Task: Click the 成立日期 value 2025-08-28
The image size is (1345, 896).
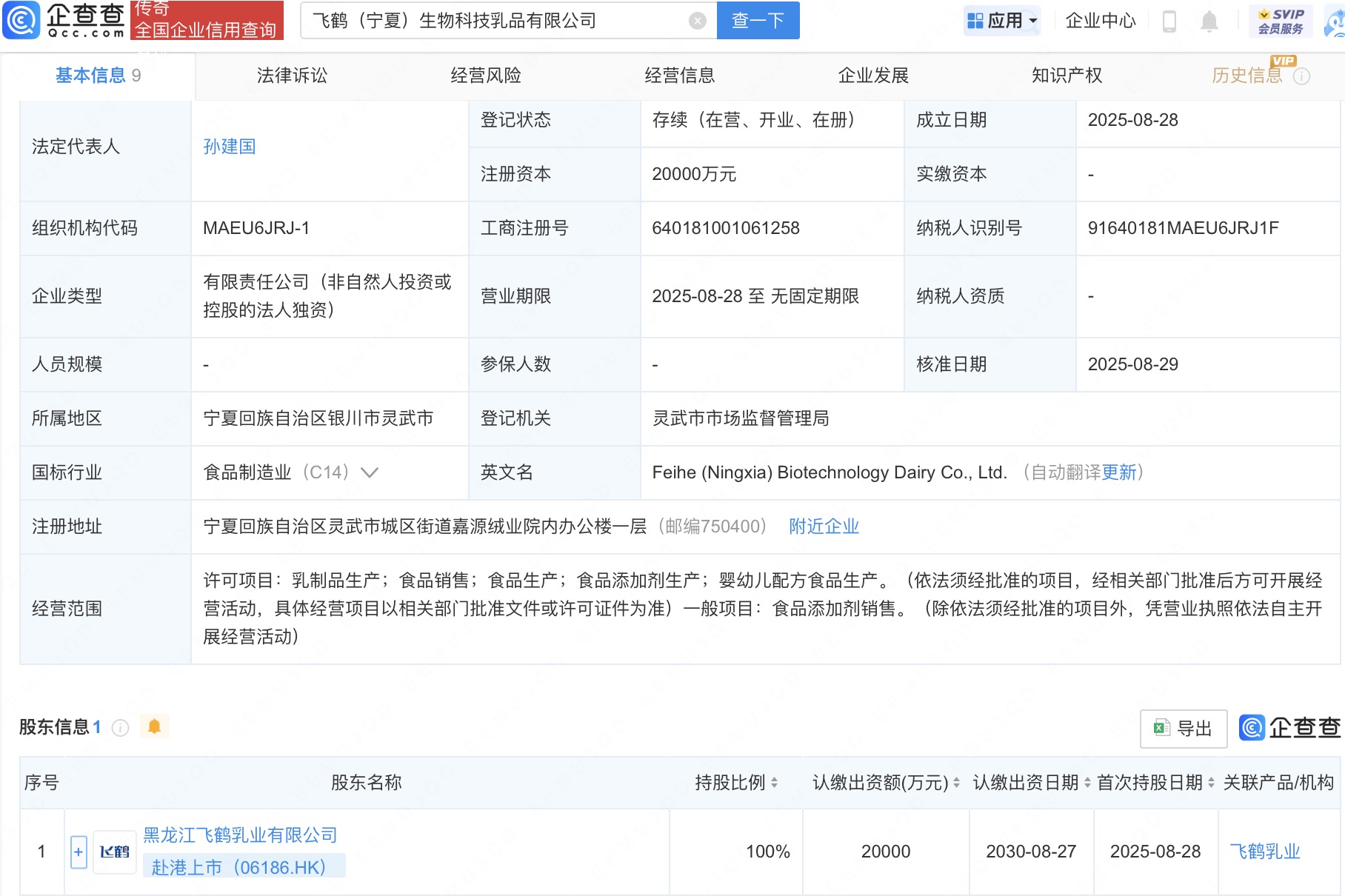Action: 1132,120
